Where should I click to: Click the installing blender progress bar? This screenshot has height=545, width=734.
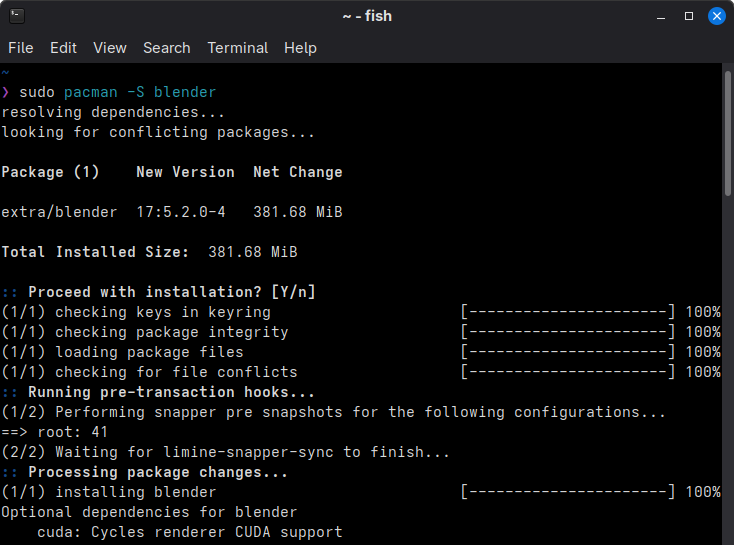568,492
